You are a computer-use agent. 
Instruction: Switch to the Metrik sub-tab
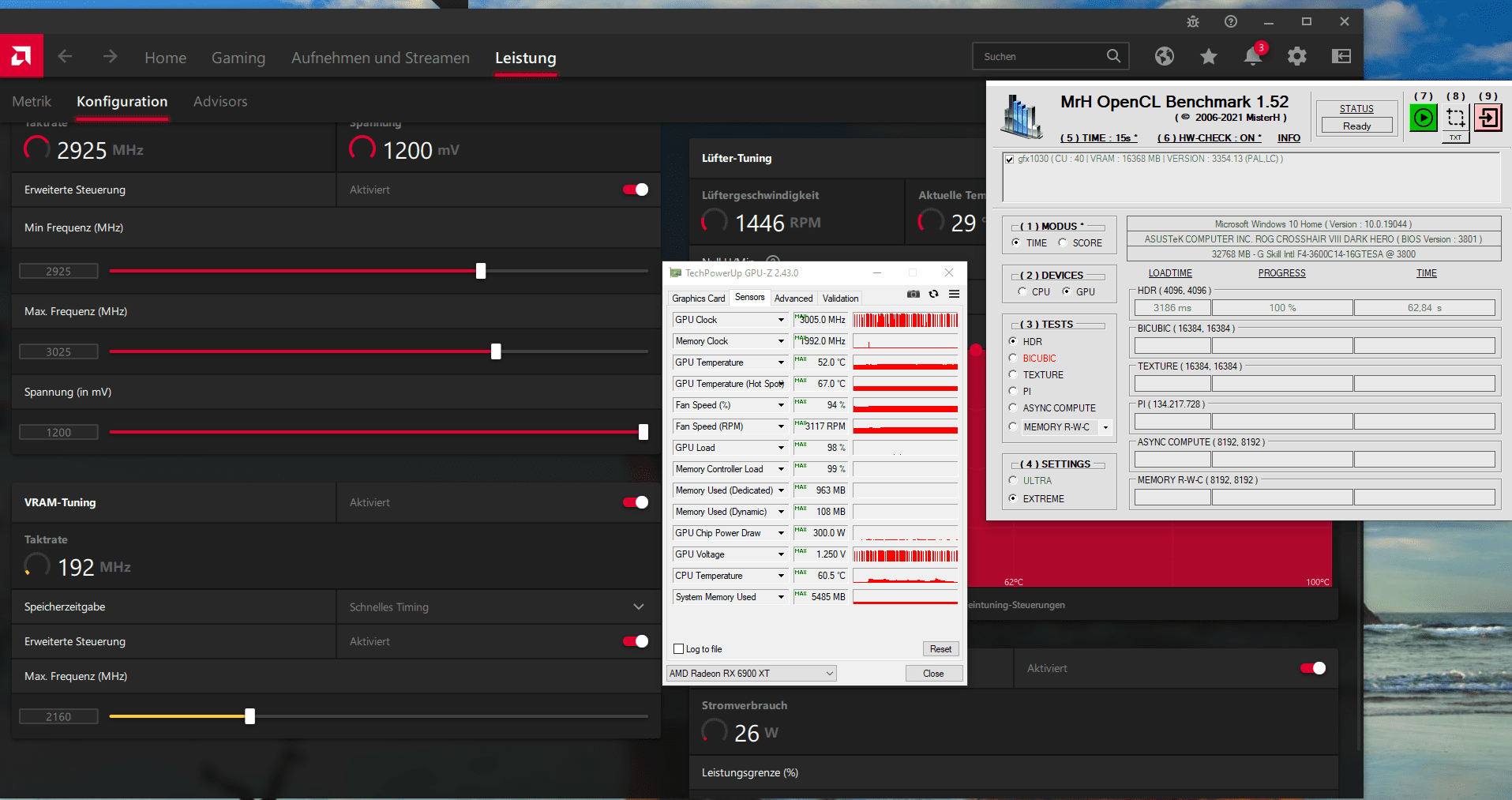tap(32, 101)
